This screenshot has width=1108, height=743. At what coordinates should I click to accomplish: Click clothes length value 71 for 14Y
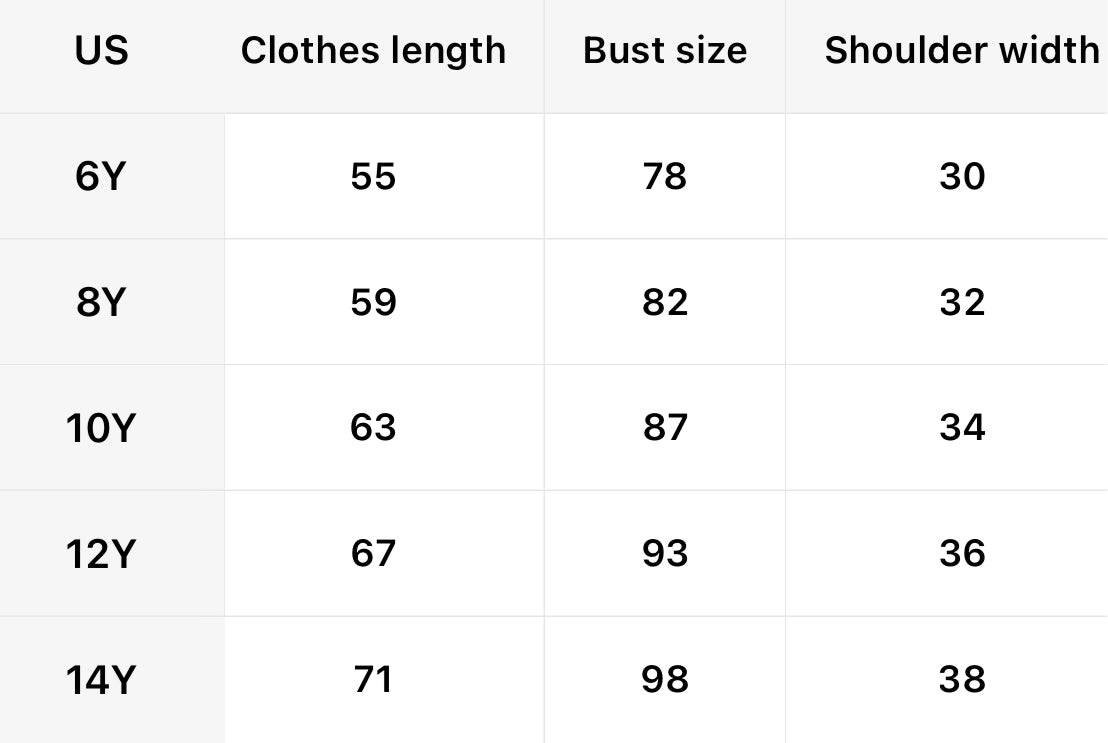click(373, 680)
